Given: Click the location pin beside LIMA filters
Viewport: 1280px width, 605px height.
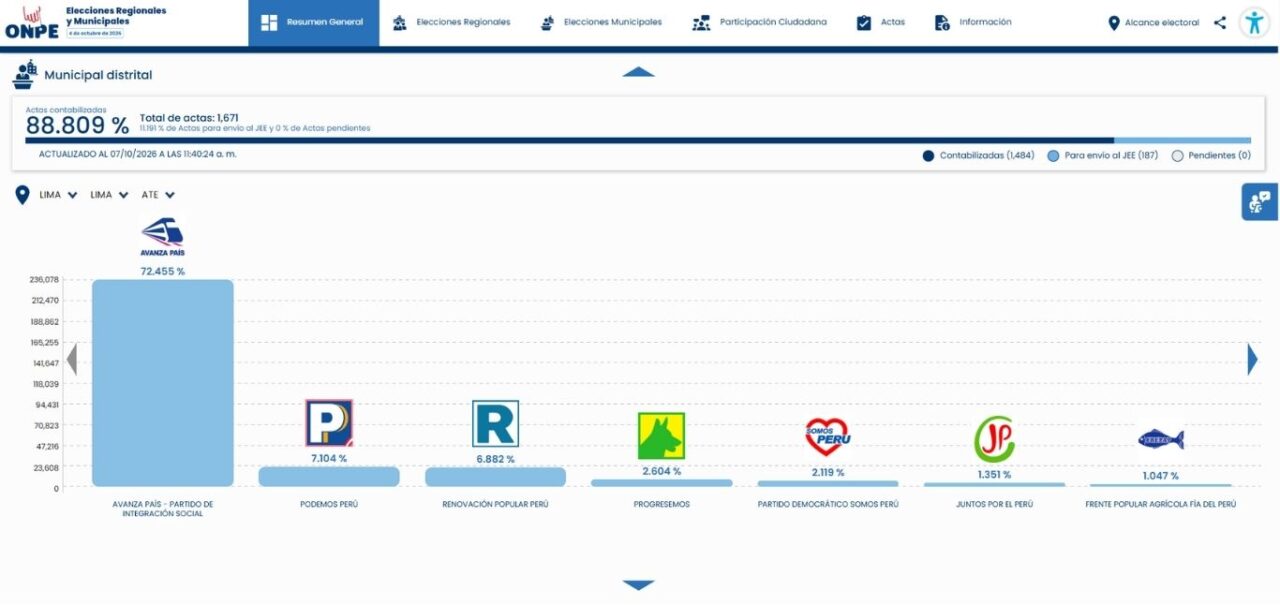Looking at the screenshot, I should pyautogui.click(x=22, y=195).
